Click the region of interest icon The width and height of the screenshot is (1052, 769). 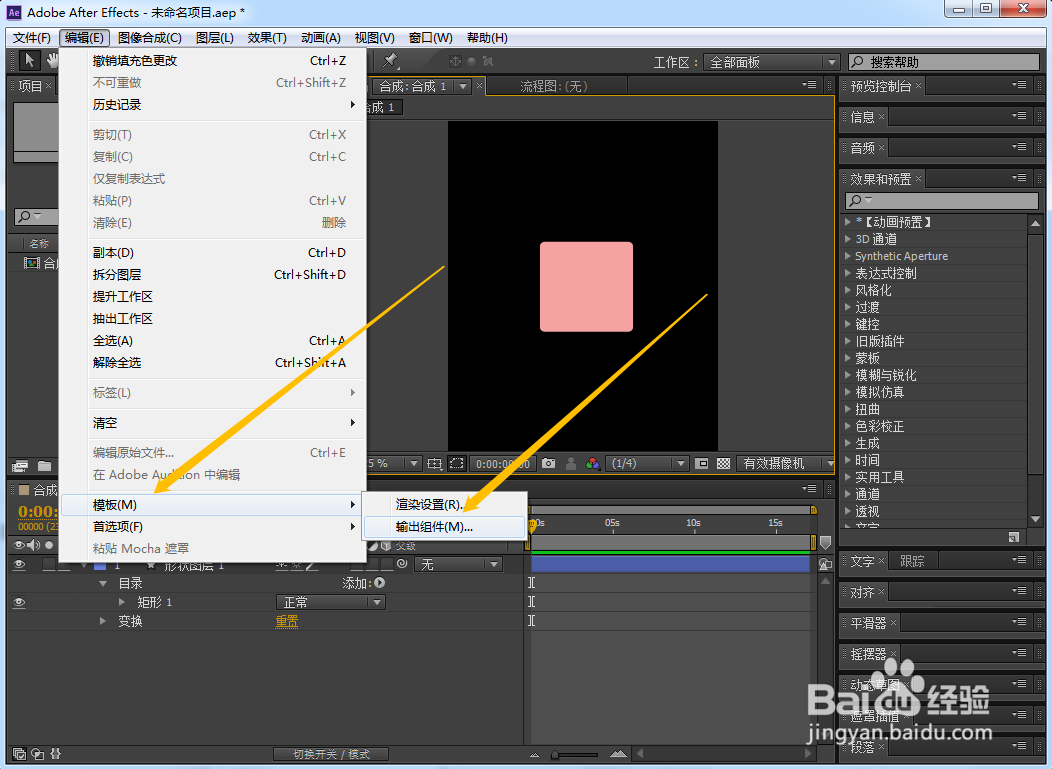coord(456,464)
